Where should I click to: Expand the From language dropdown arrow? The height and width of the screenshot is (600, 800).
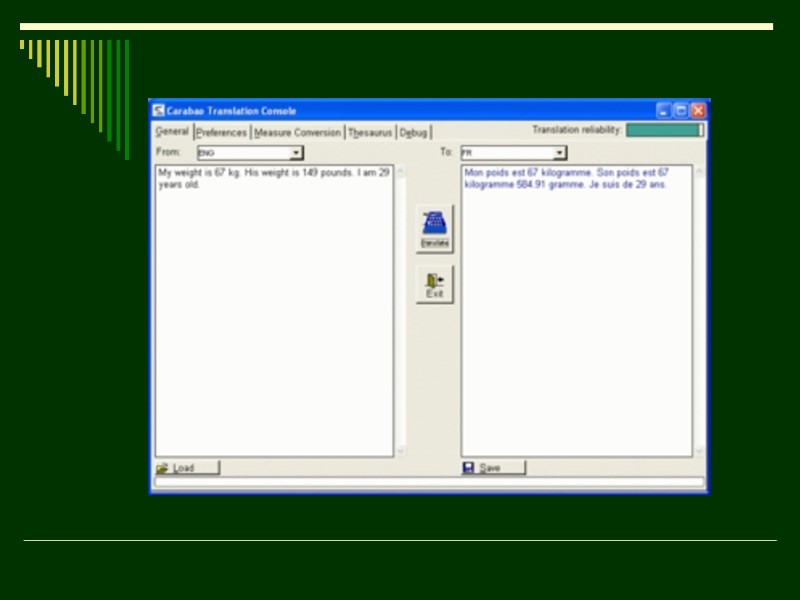(x=296, y=153)
